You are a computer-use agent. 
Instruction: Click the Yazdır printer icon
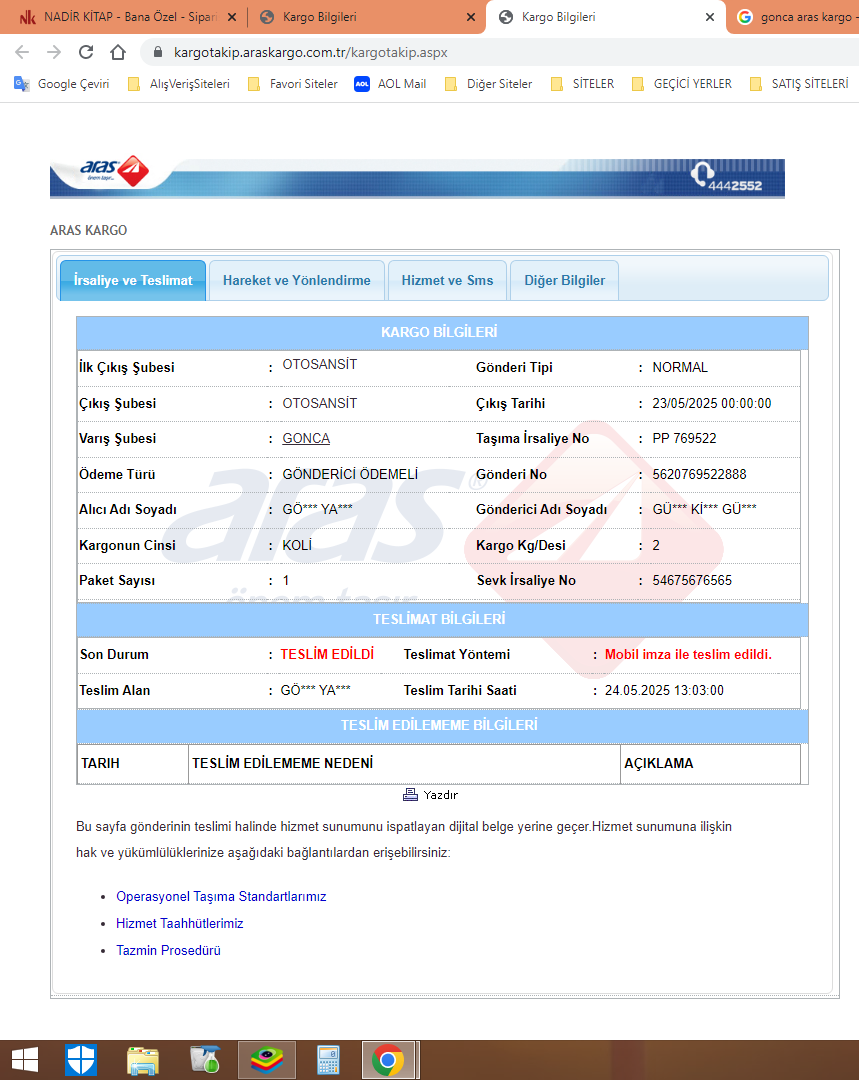coord(410,795)
